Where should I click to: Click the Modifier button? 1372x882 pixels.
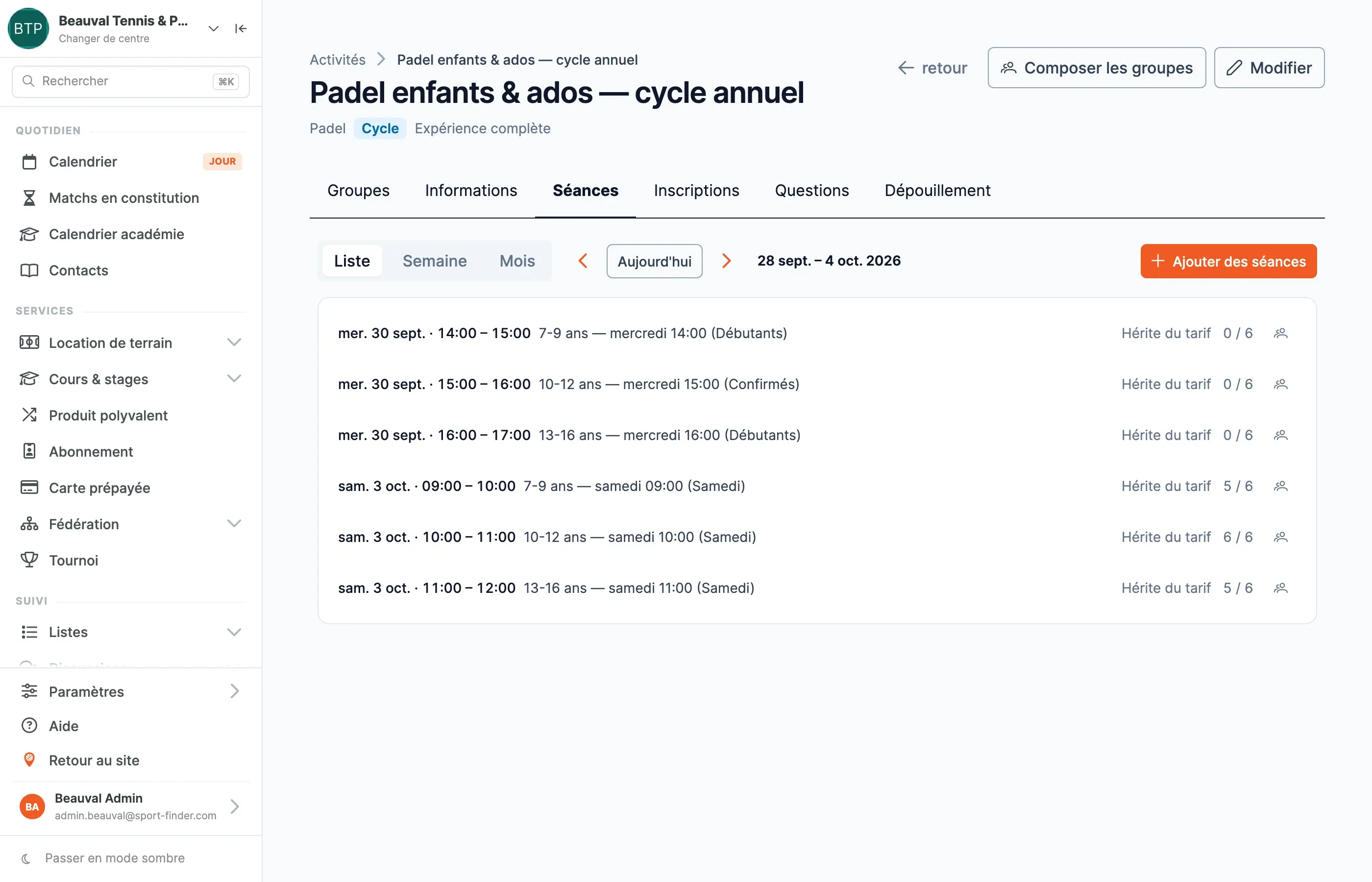pos(1269,68)
